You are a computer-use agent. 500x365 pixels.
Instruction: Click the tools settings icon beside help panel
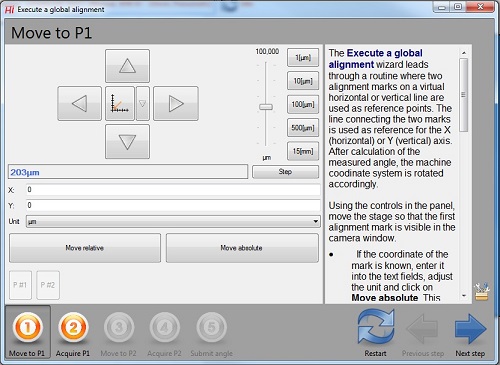point(482,292)
